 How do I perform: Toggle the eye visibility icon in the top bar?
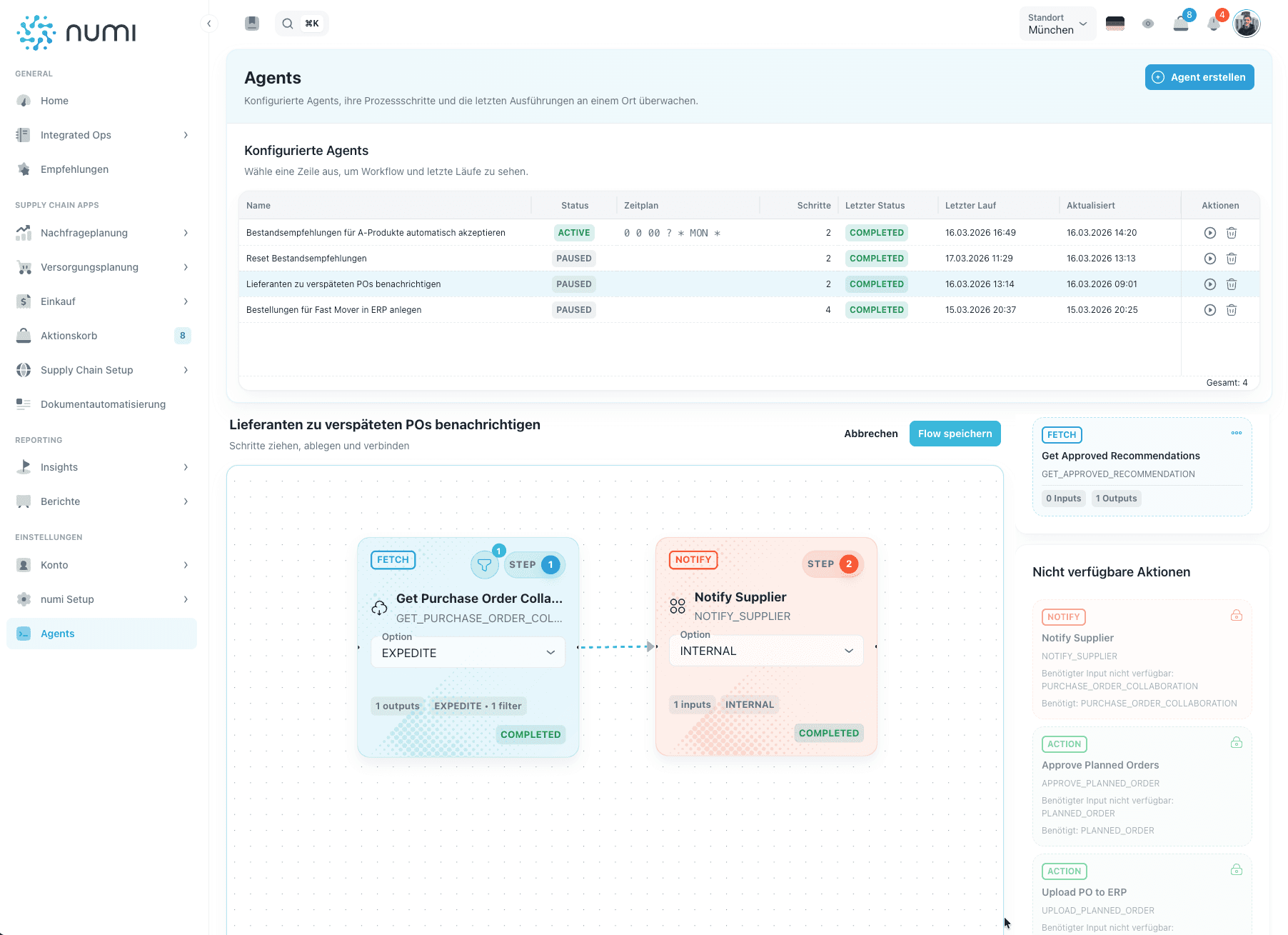tap(1148, 24)
